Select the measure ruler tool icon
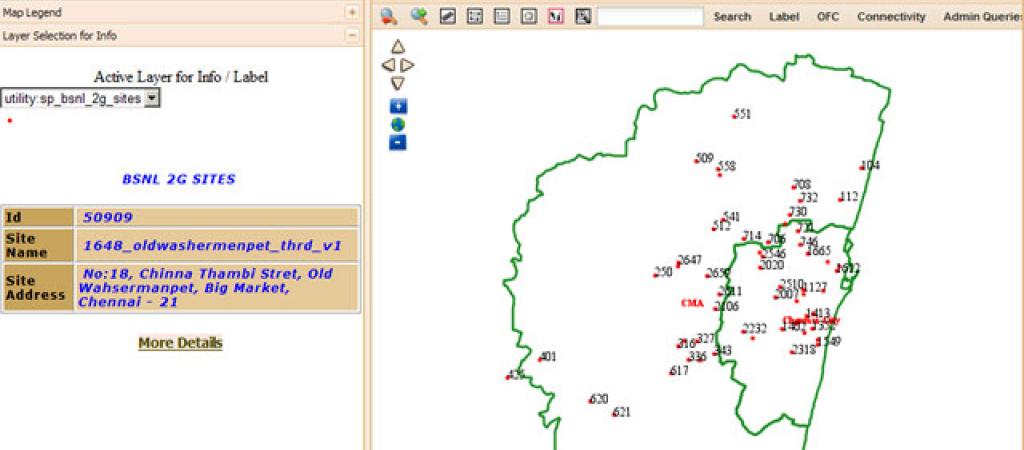The height and width of the screenshot is (450, 1024). (x=447, y=17)
